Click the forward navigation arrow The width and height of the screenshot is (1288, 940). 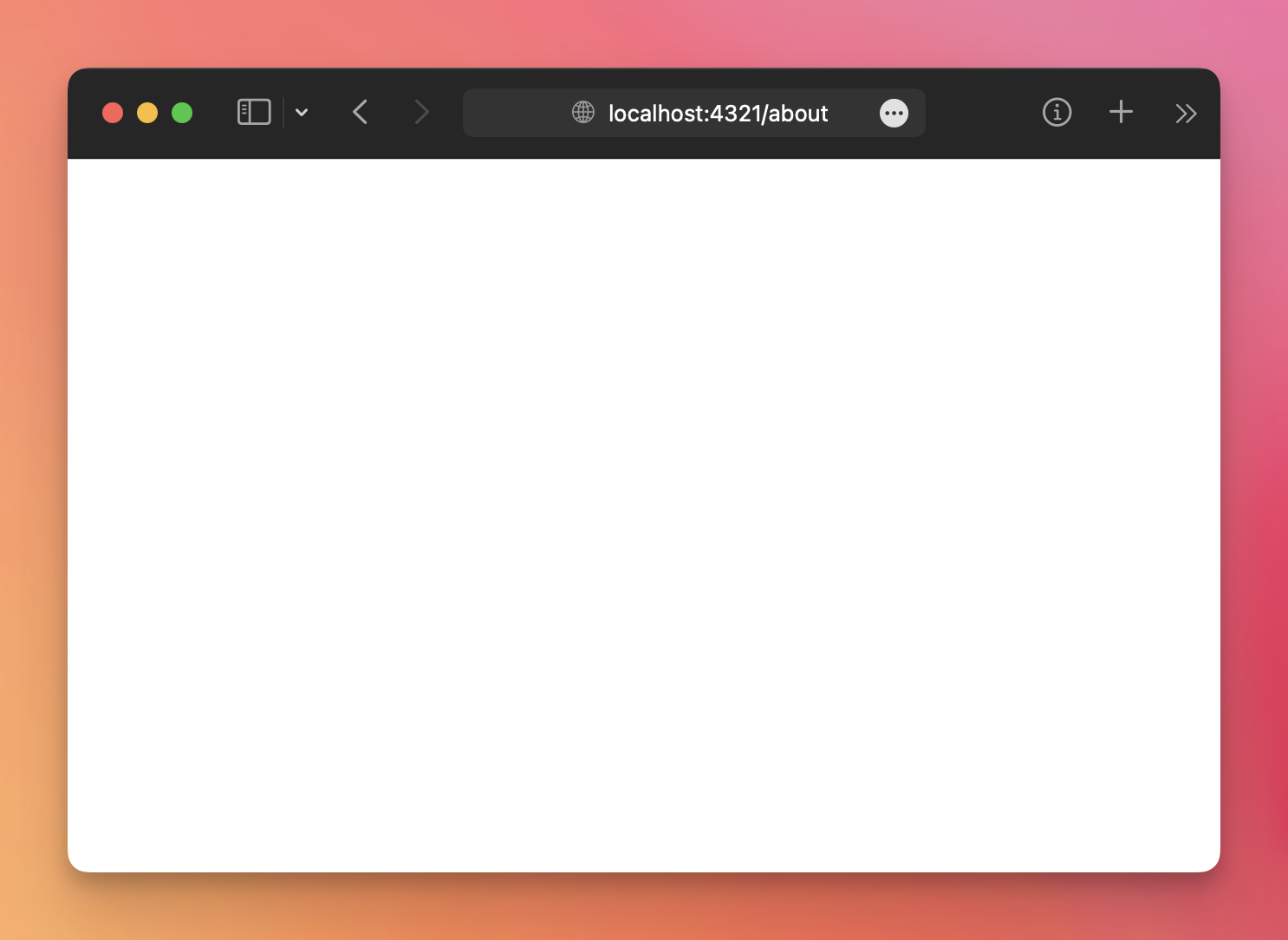[x=421, y=113]
